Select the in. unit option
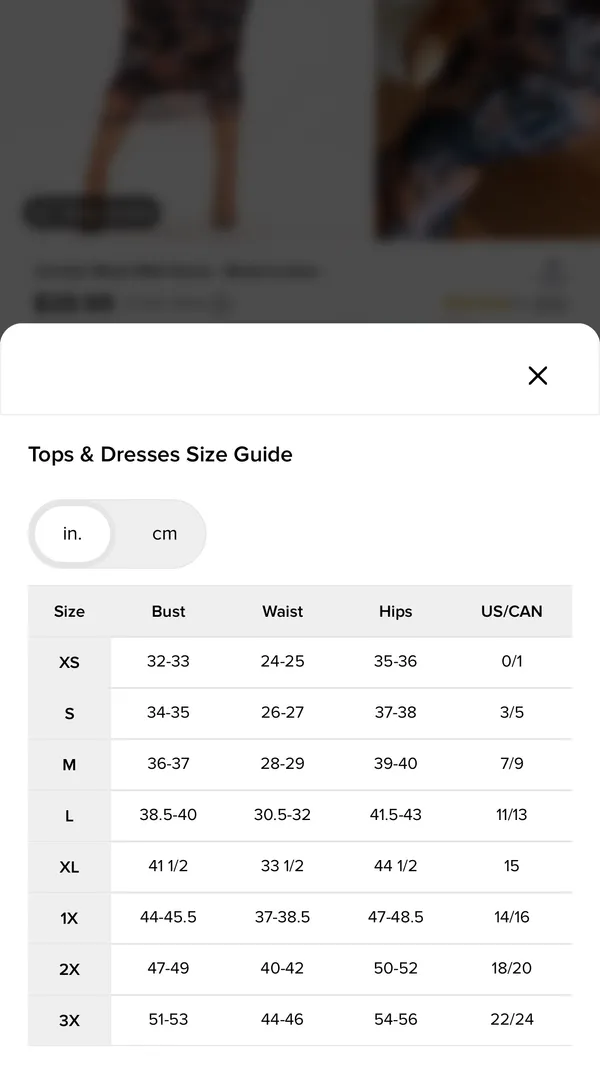This screenshot has height=1074, width=600. (x=73, y=534)
